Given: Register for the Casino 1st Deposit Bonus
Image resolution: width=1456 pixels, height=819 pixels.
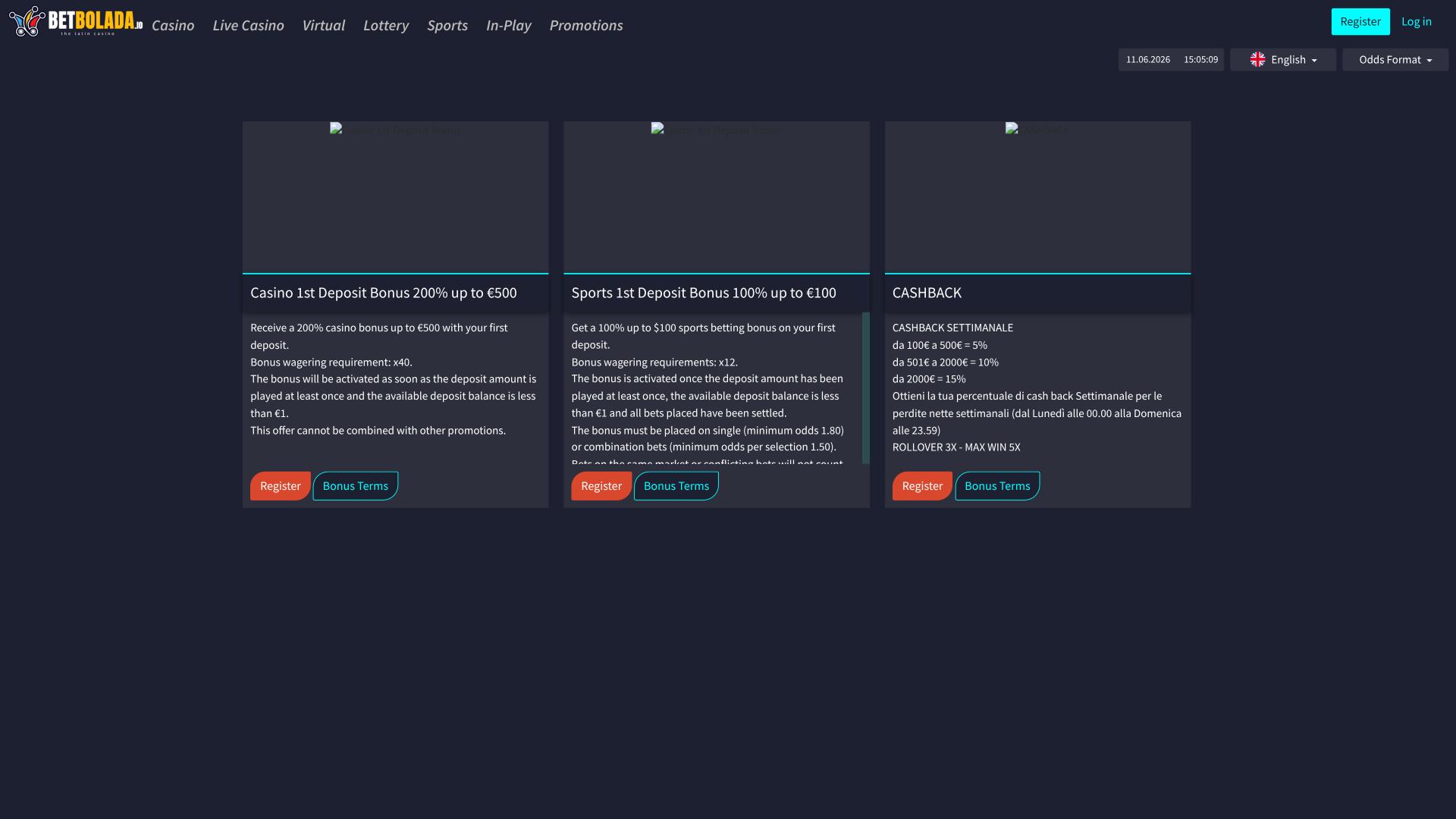Looking at the screenshot, I should tap(280, 486).
